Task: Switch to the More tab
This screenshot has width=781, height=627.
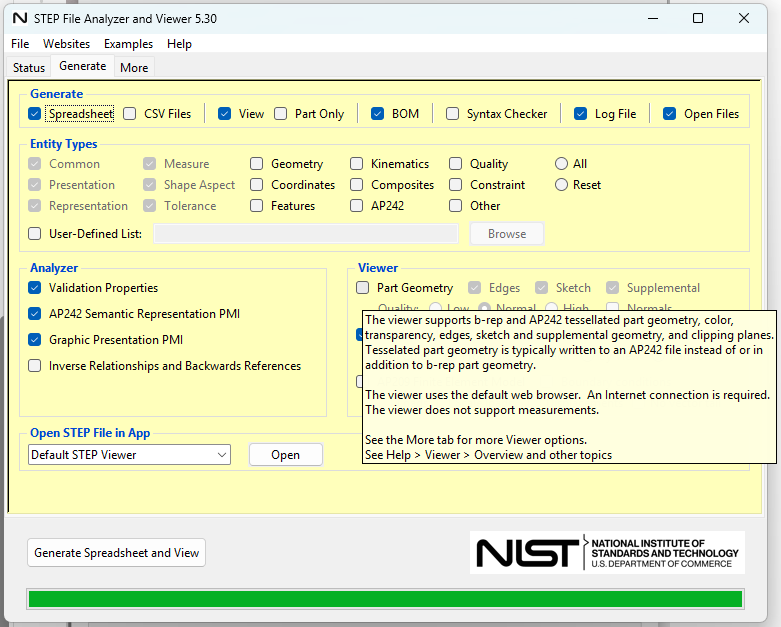Action: coord(133,68)
